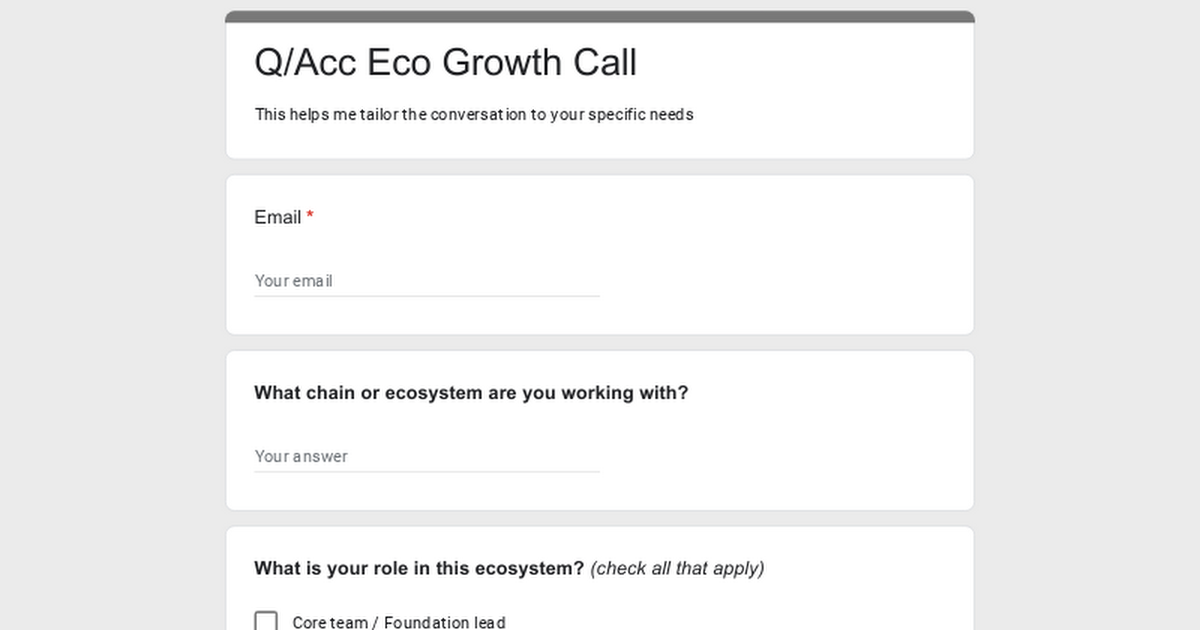Click the "What chain or ecosystem" question heading
1200x630 pixels.
(x=471, y=393)
